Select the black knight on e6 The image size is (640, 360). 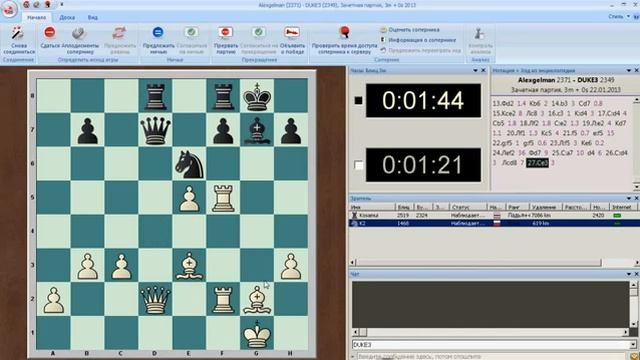pos(189,164)
